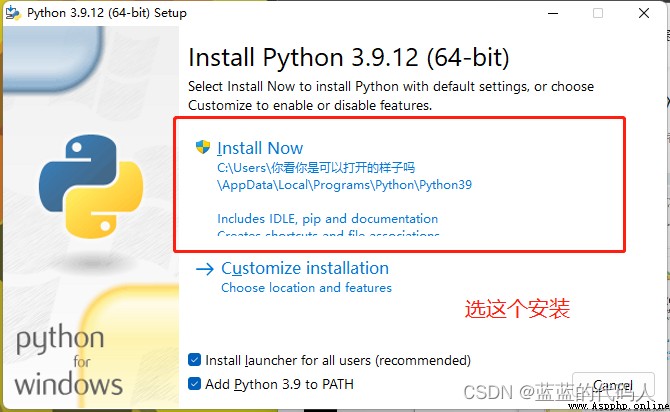Choose Install Now to start default installation
This screenshot has width=670, height=412.
click(260, 148)
